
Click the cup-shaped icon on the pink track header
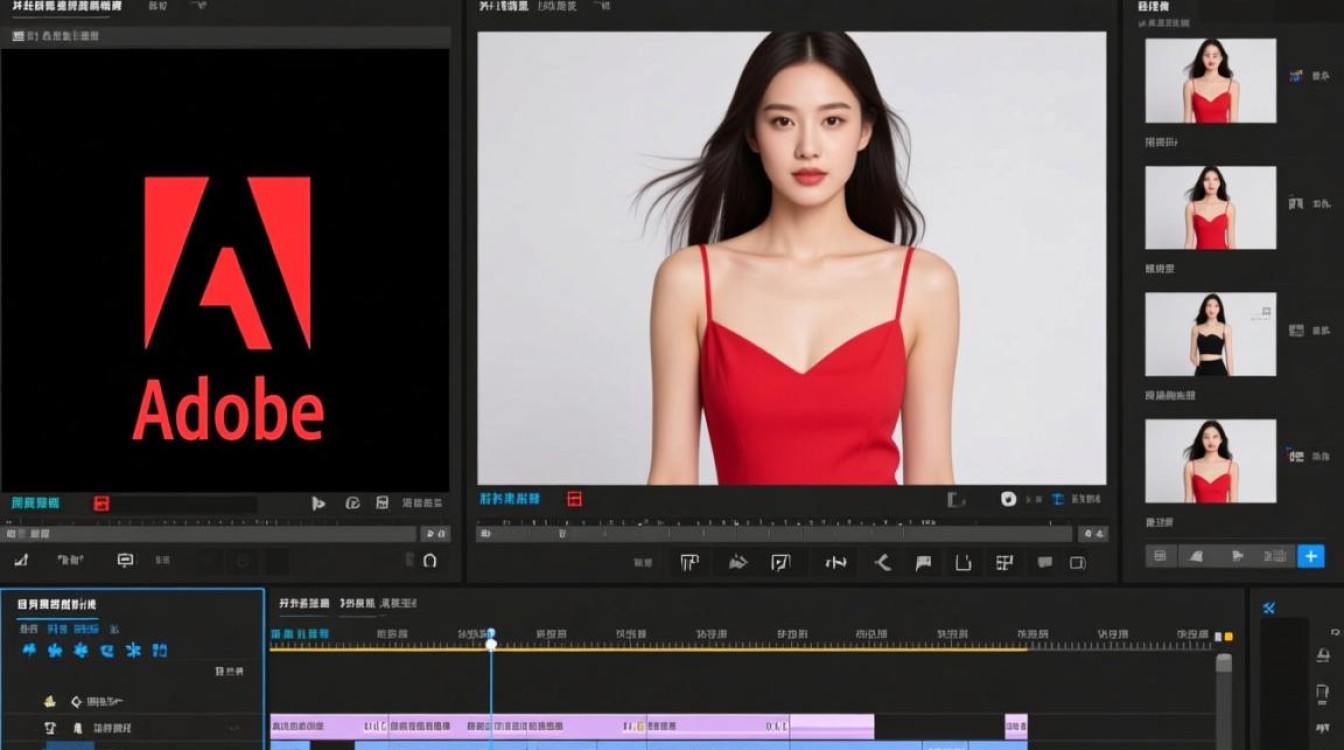pos(50,728)
